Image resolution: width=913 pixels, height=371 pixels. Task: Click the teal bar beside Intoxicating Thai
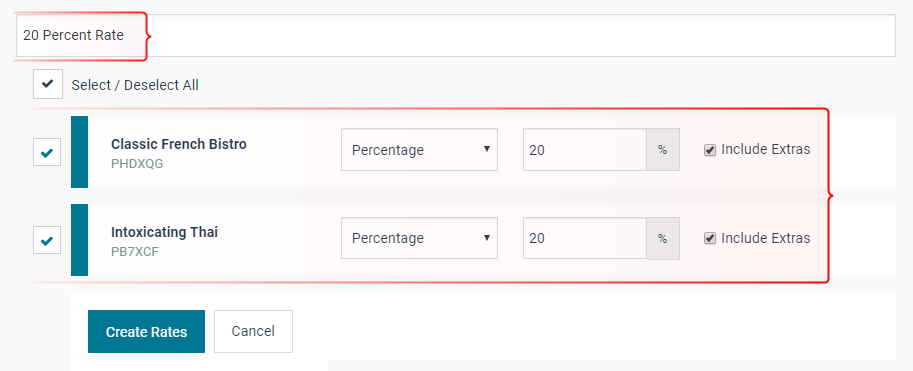point(79,240)
